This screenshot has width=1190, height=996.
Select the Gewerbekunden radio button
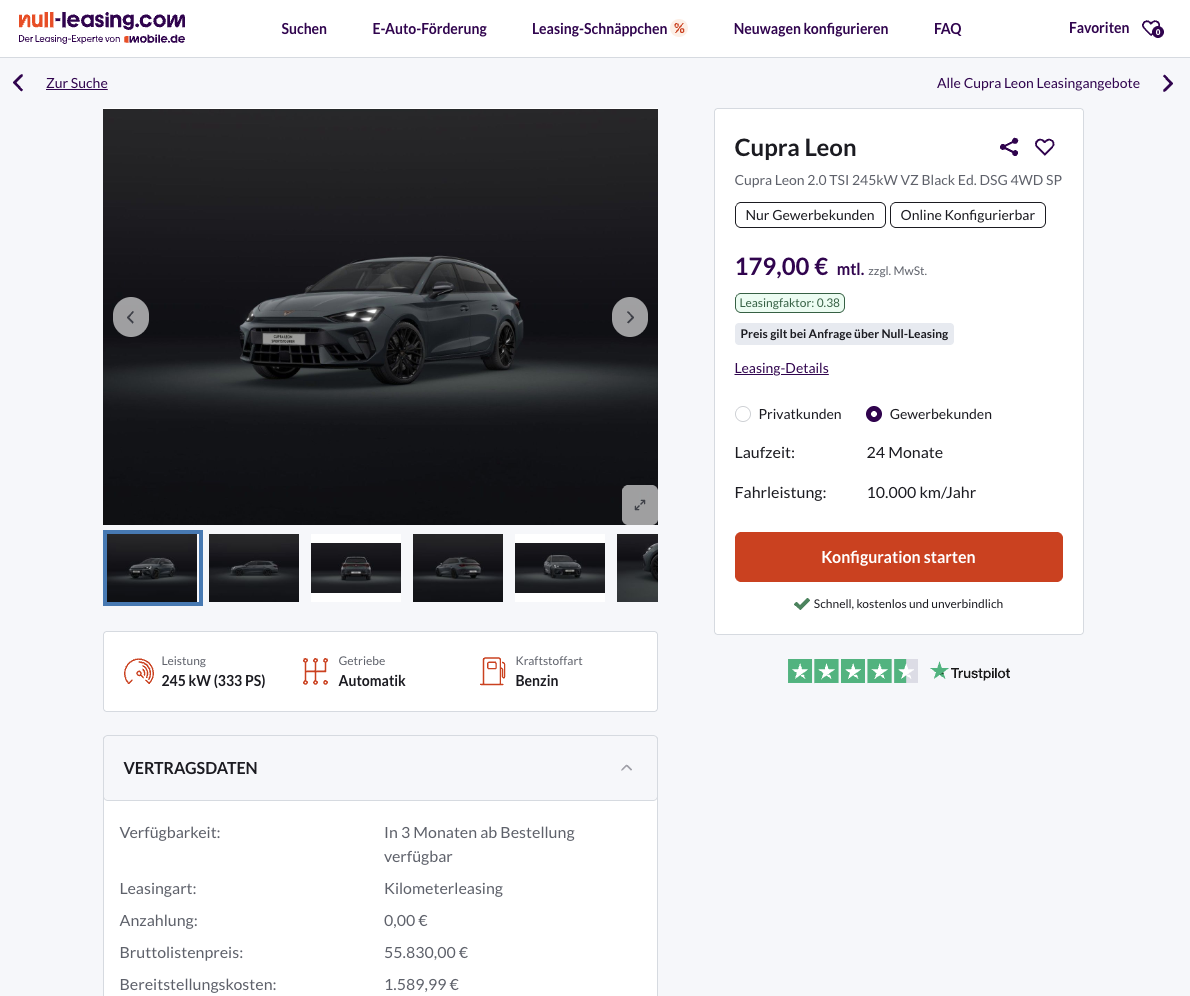coord(874,414)
